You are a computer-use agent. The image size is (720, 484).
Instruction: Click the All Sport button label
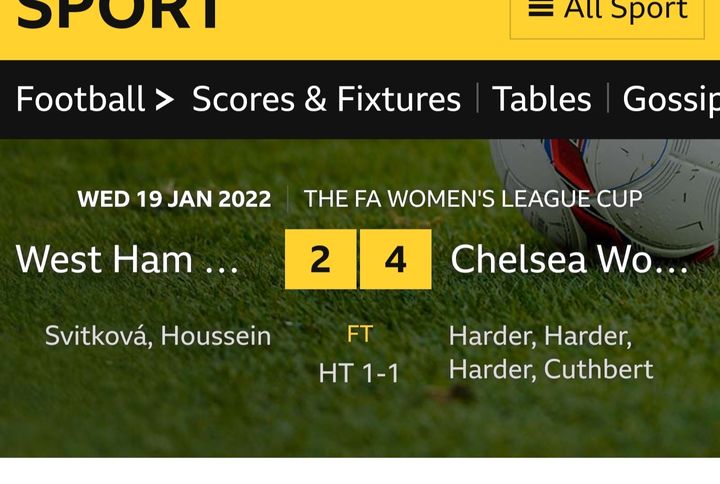click(626, 10)
